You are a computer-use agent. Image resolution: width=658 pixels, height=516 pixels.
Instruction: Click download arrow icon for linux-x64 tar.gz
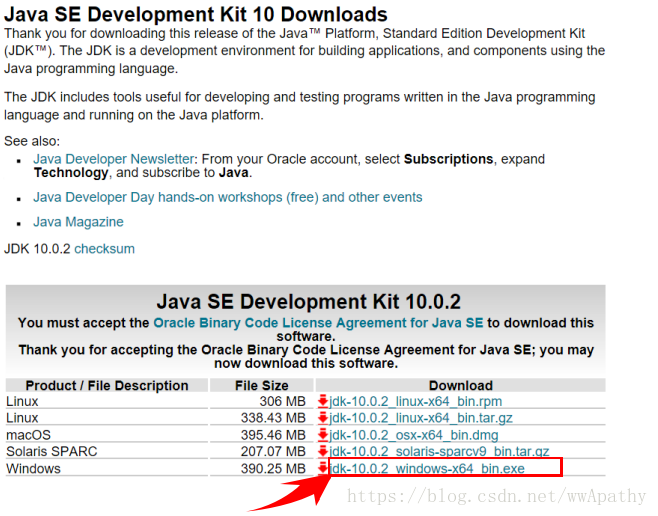click(x=323, y=417)
